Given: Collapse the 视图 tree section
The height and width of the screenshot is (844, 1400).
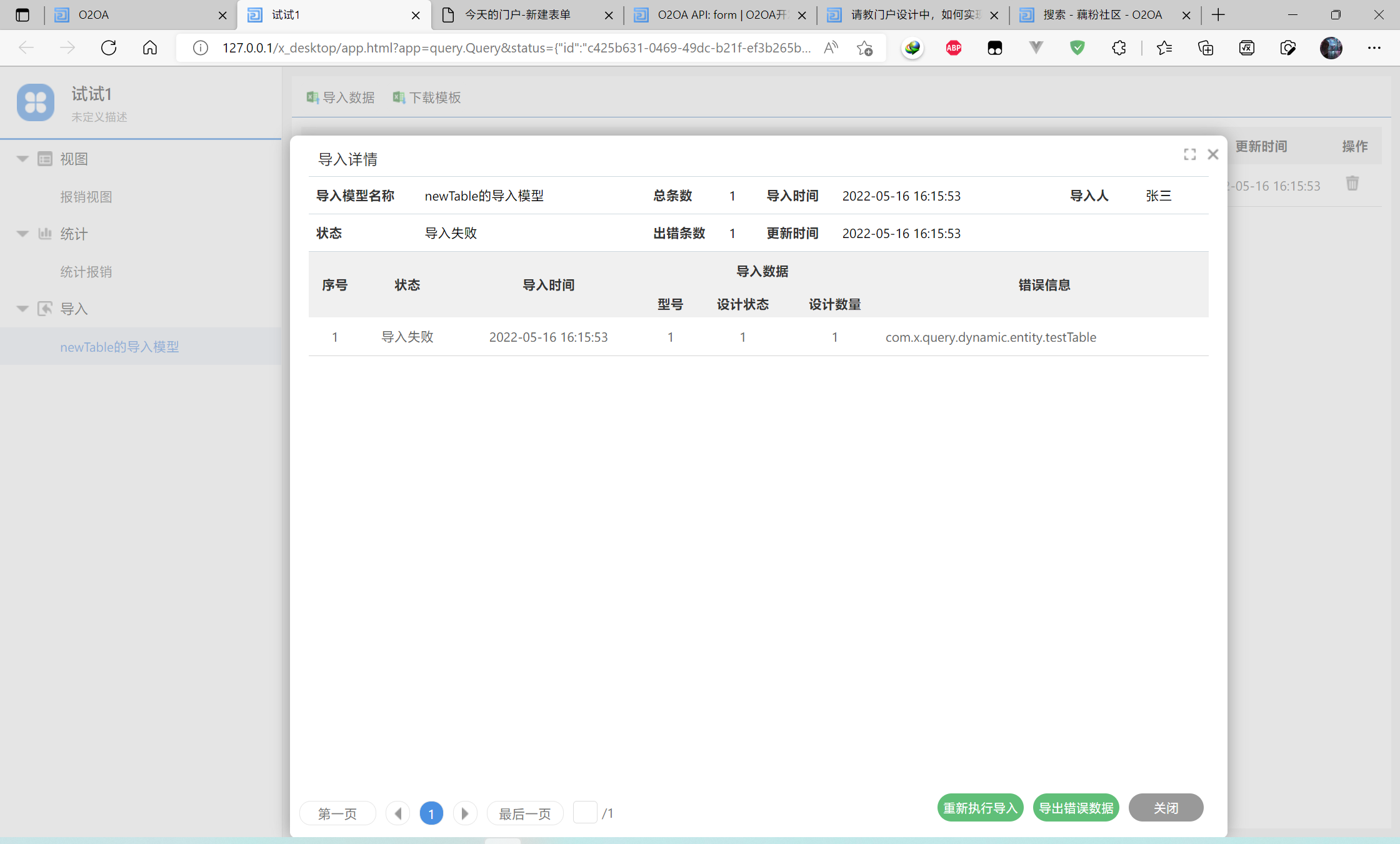Looking at the screenshot, I should pos(22,159).
